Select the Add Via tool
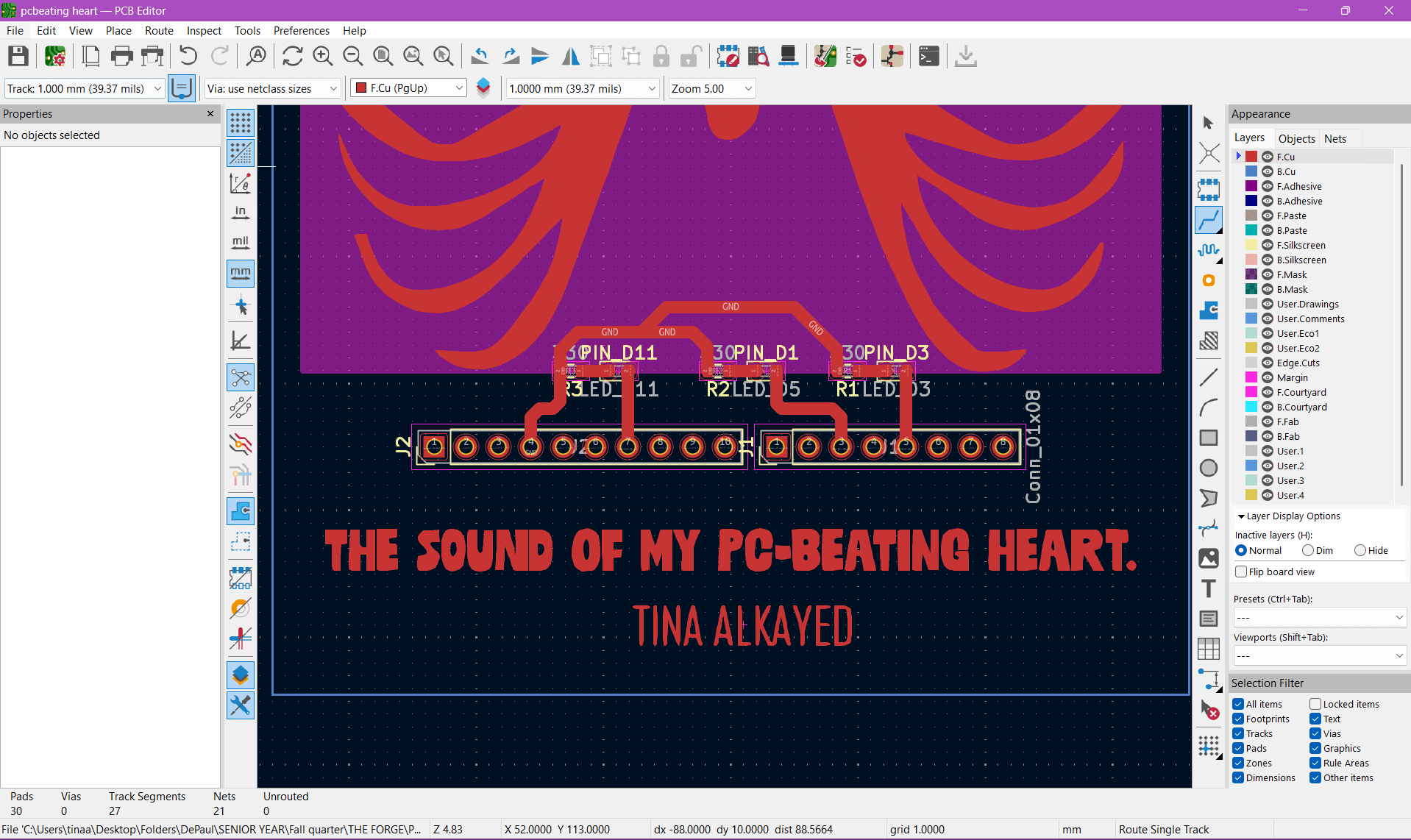 point(1209,280)
